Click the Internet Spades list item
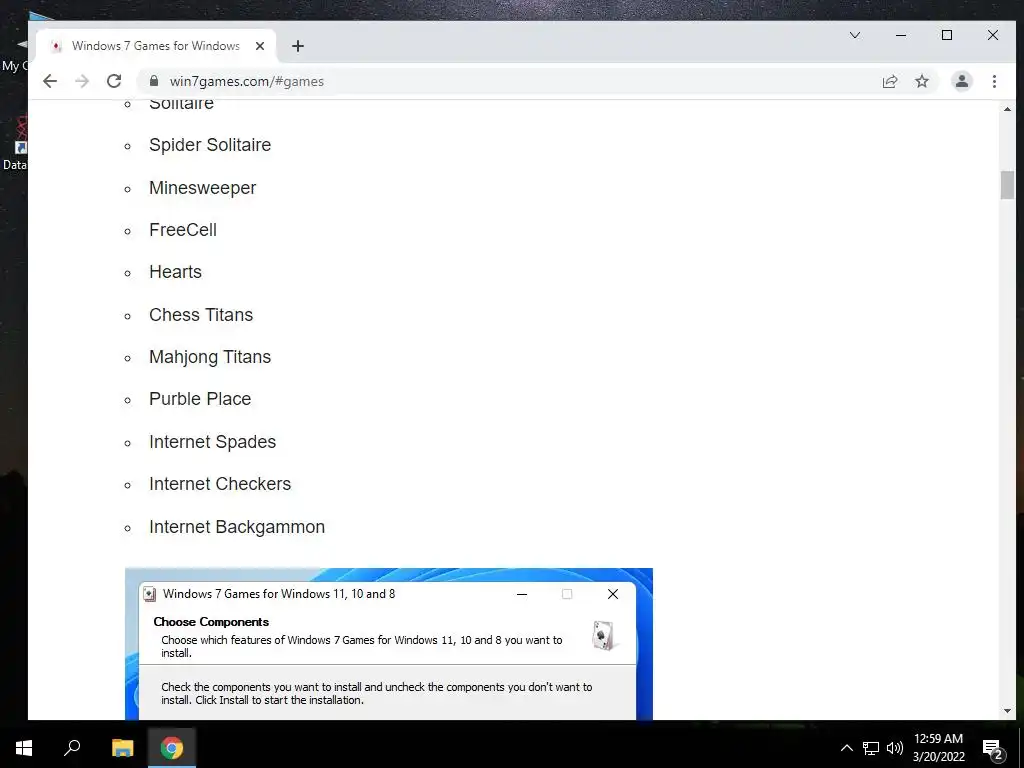The image size is (1024, 768). [212, 442]
